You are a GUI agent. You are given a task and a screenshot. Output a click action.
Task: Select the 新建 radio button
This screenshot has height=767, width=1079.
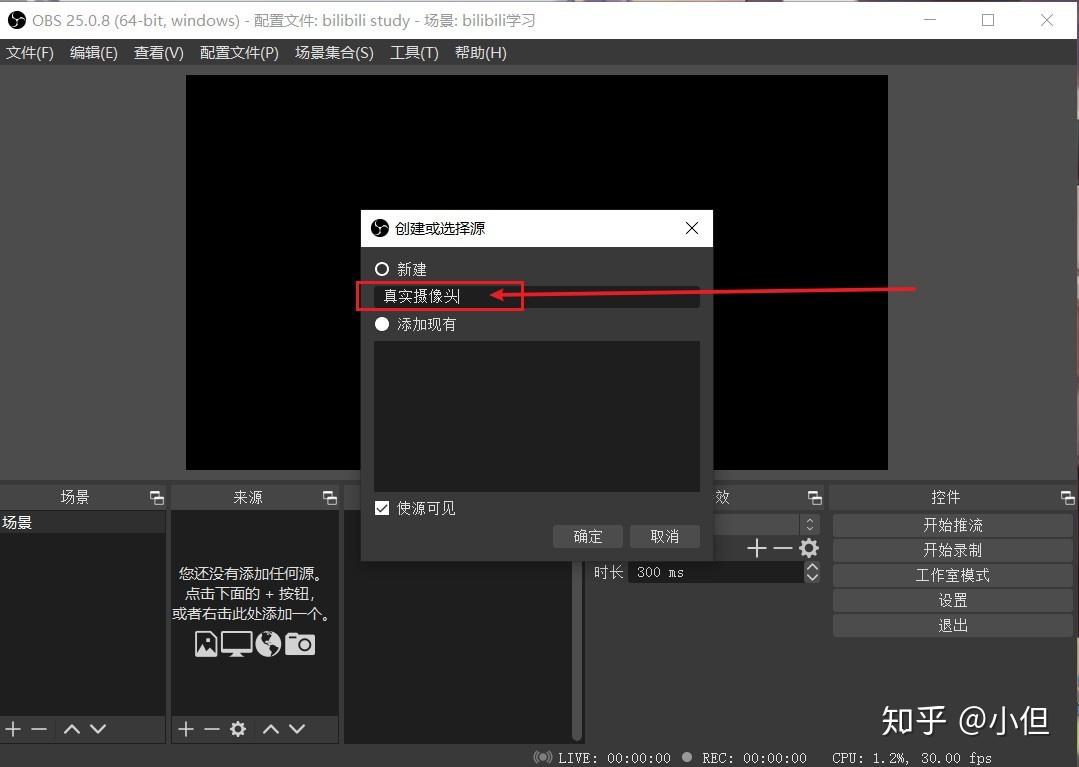click(x=381, y=268)
